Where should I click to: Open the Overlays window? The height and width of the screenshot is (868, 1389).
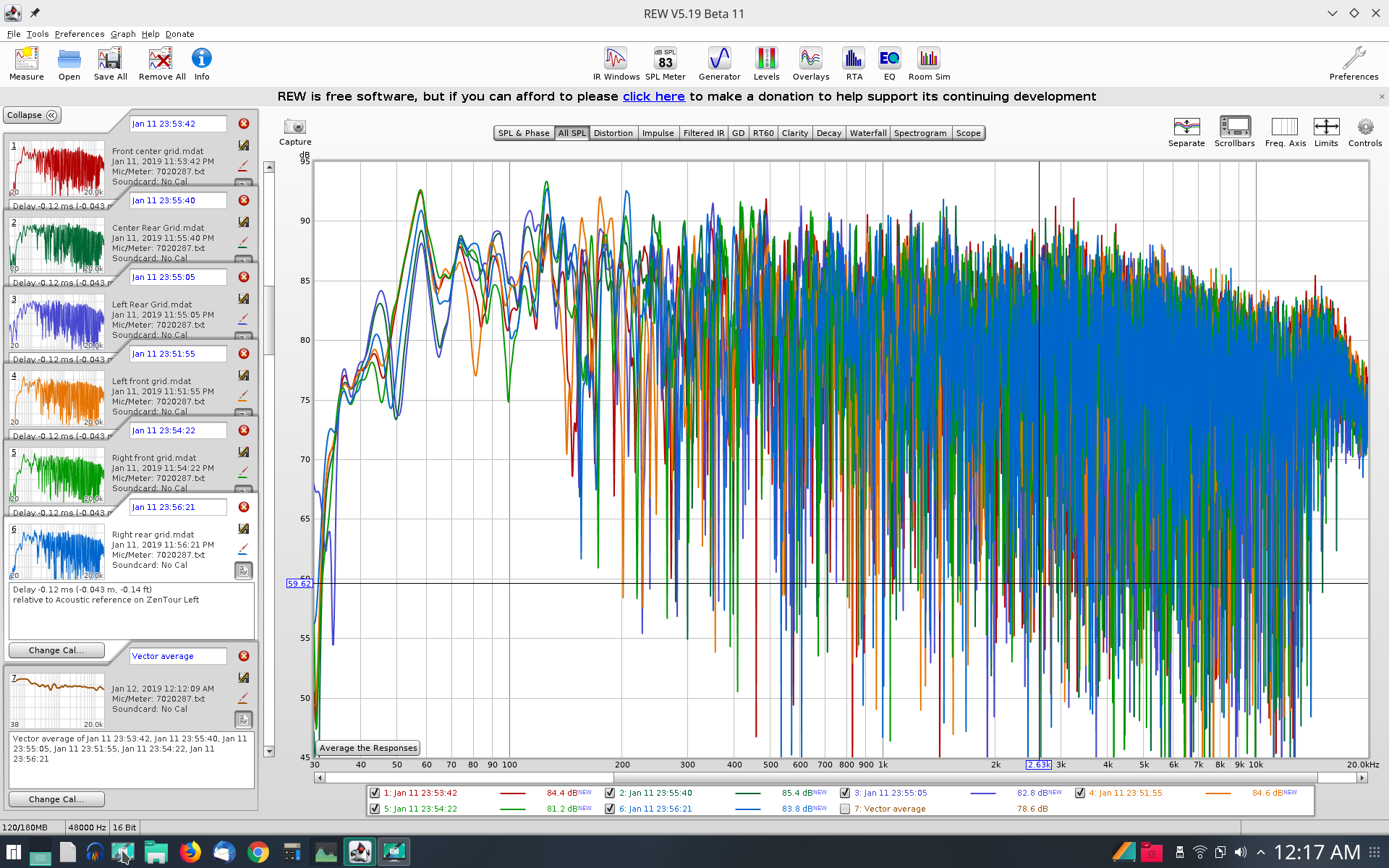pos(811,64)
